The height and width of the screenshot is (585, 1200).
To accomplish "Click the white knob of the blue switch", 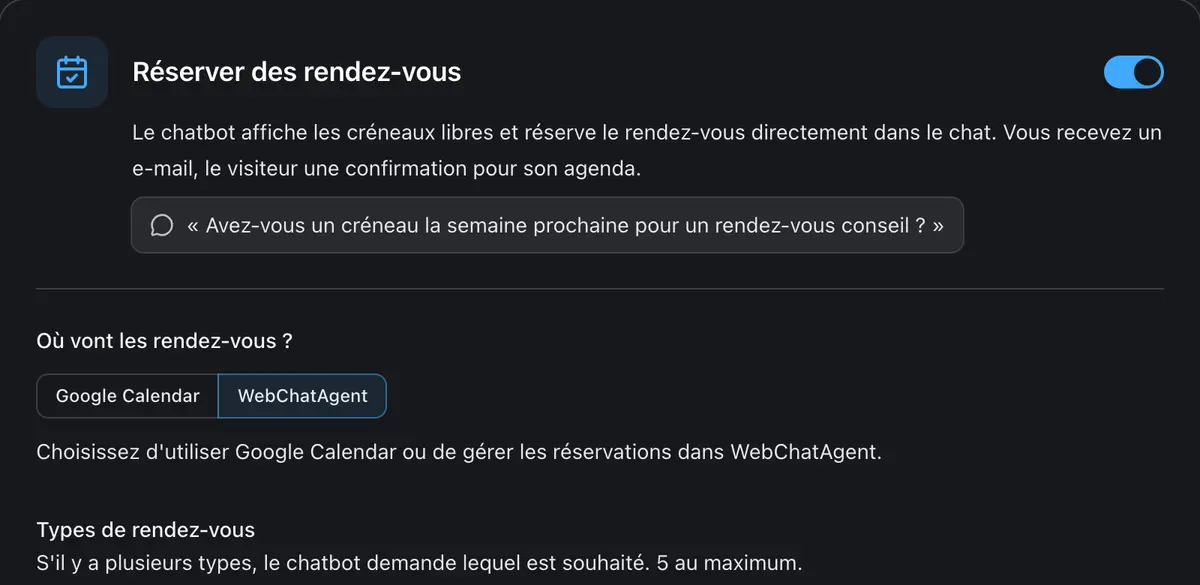I will pyautogui.click(x=1148, y=72).
